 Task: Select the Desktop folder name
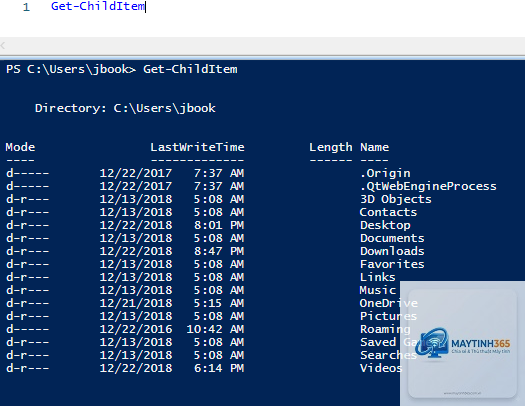(385, 225)
